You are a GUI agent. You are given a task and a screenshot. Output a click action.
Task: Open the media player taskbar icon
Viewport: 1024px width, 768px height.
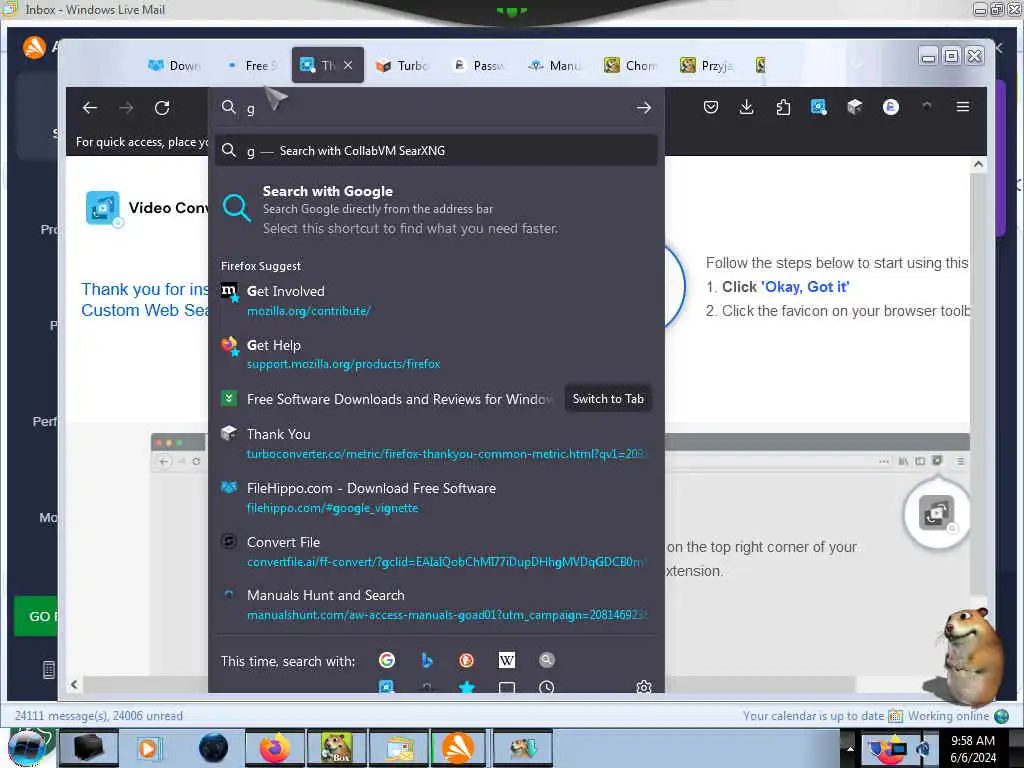coord(149,748)
